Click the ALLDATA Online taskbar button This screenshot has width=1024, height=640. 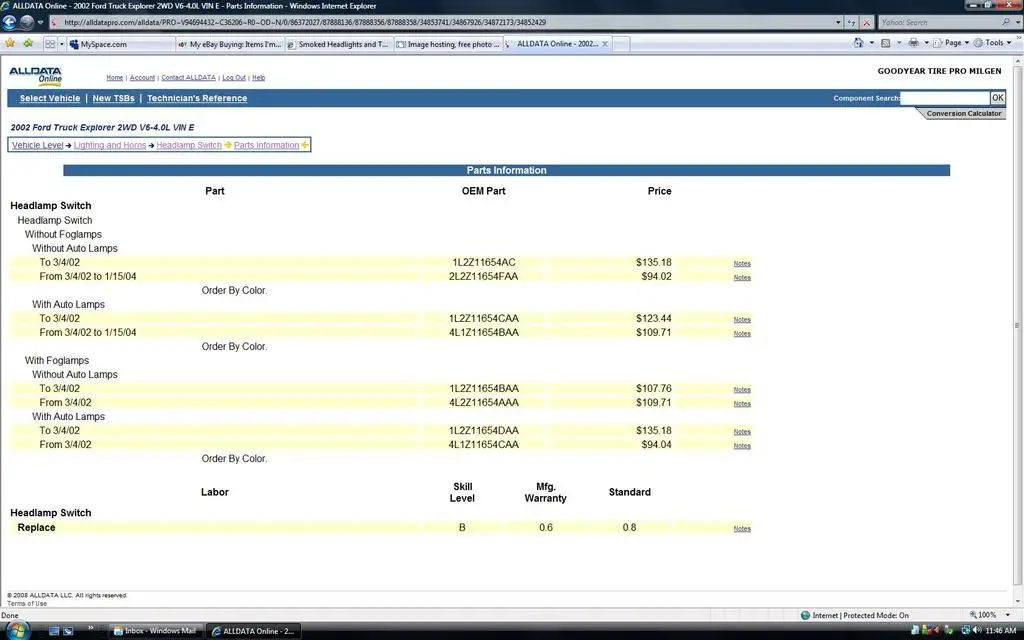click(x=253, y=631)
